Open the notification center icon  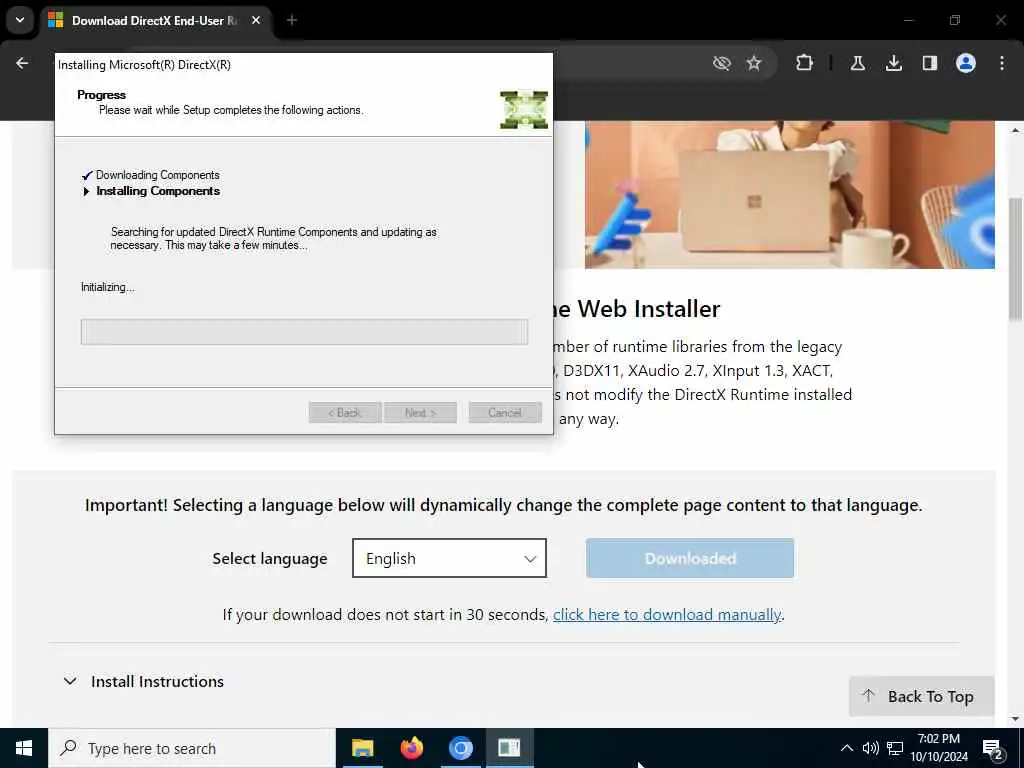coord(993,749)
